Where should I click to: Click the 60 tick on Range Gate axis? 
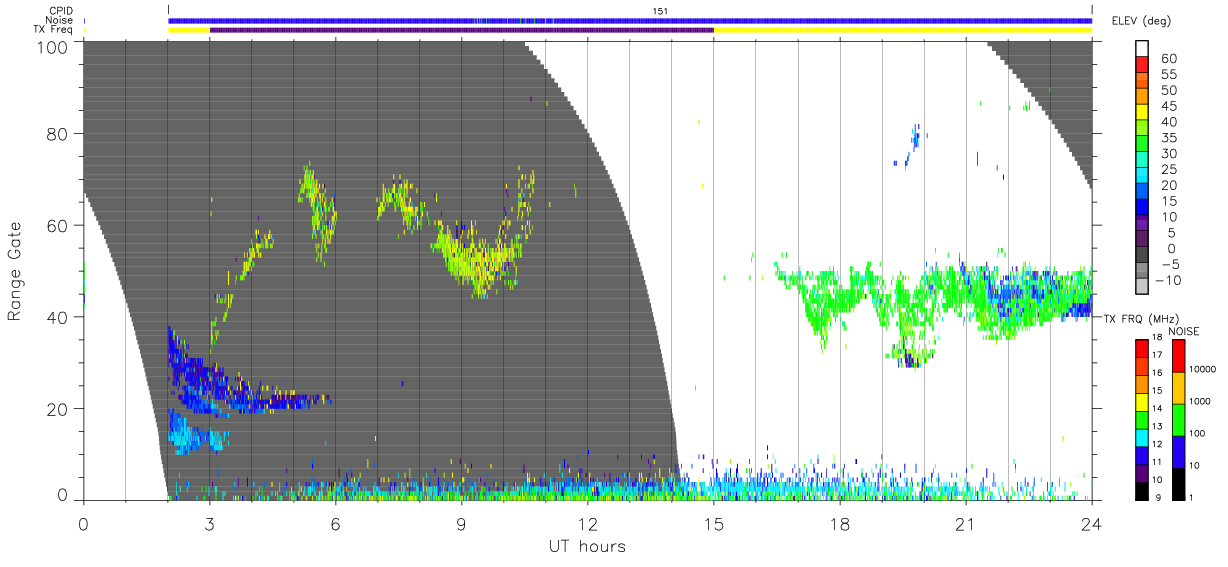(x=58, y=225)
